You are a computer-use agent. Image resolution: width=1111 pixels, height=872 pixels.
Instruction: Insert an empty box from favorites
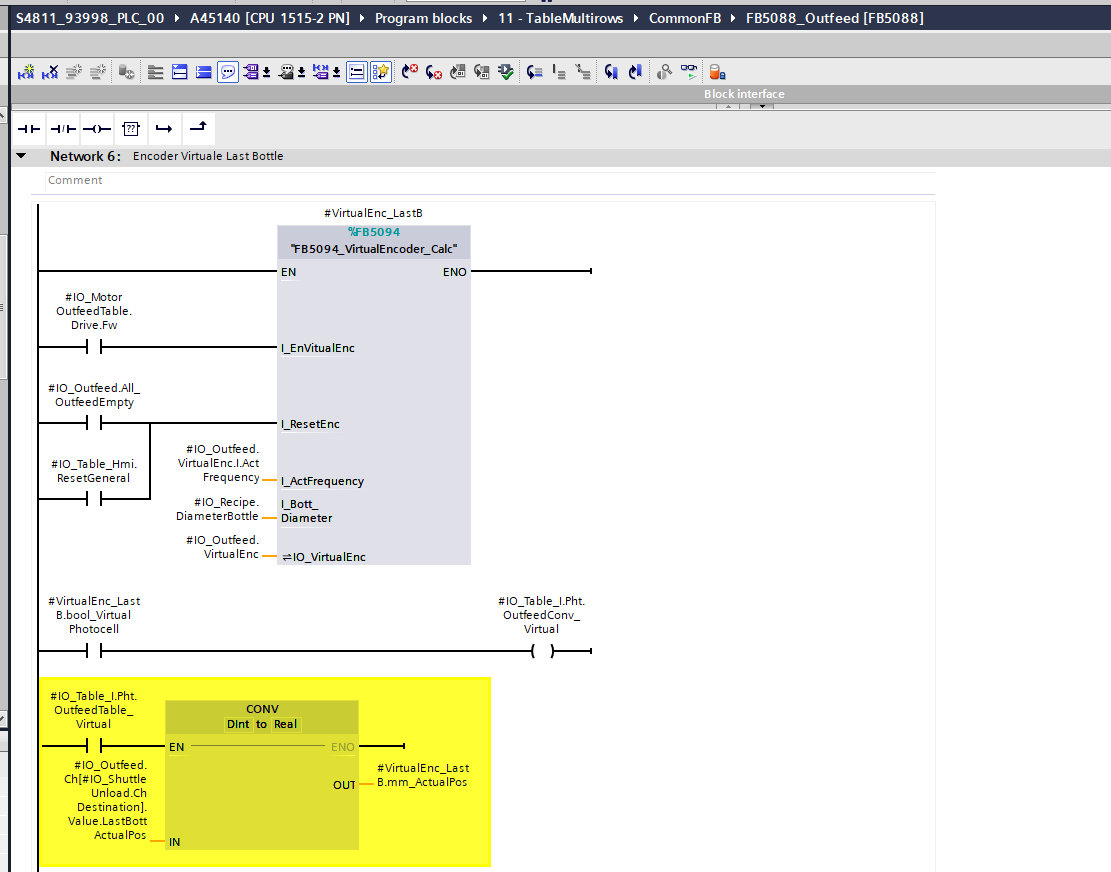[131, 129]
